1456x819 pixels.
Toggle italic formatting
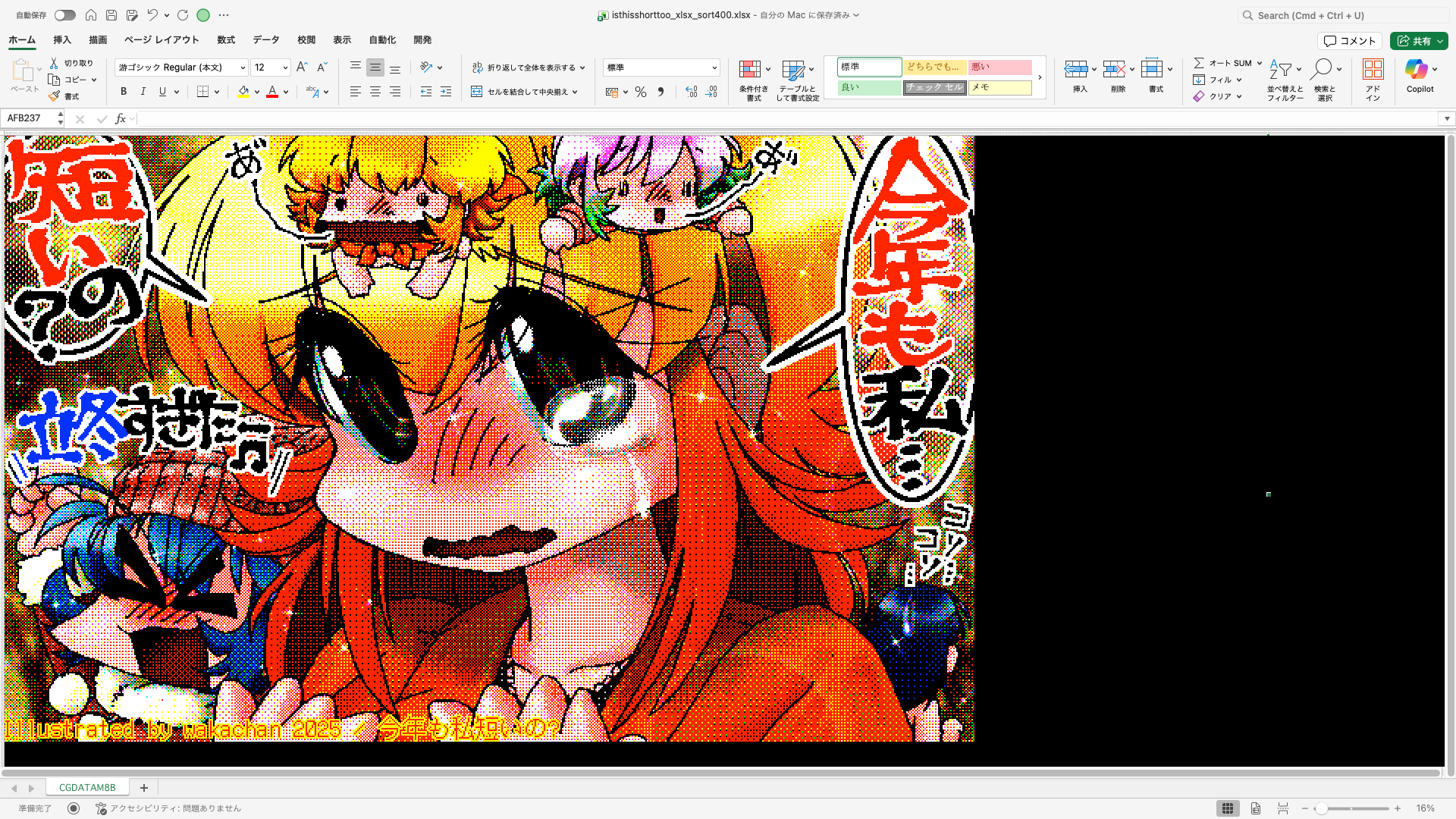coord(143,92)
